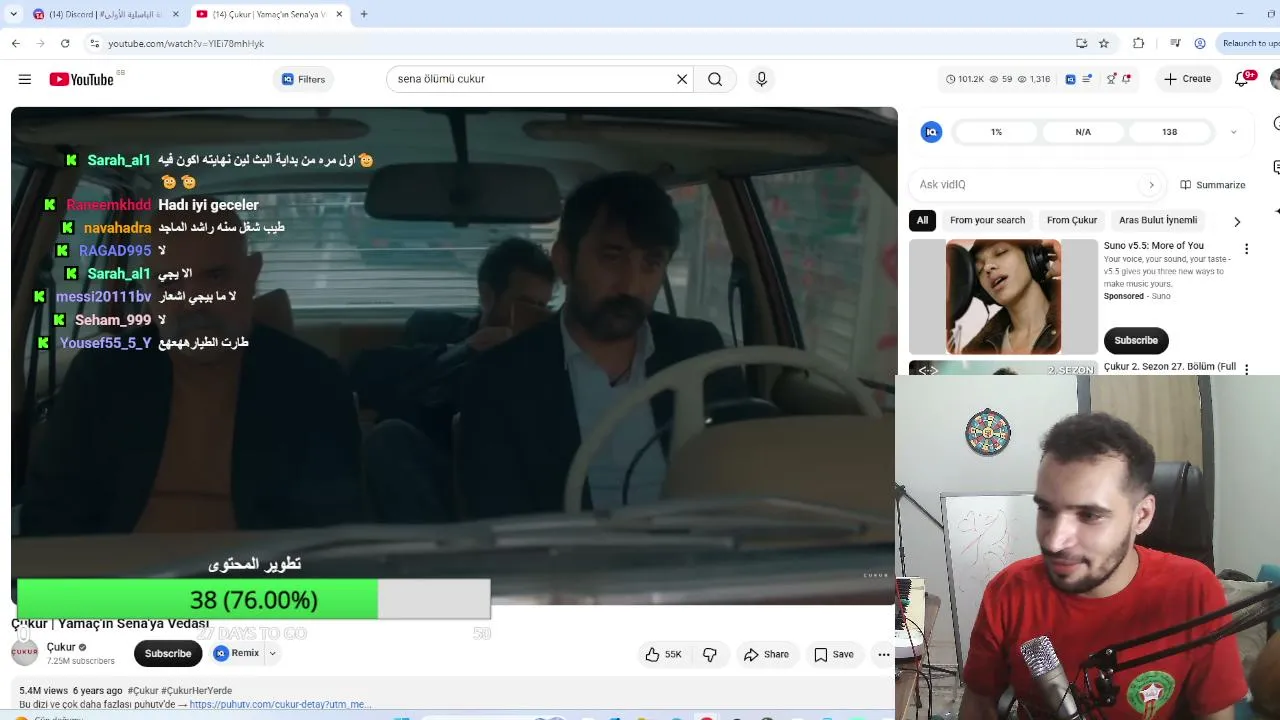View site information icon in address bar
This screenshot has height=720, width=1280.
[94, 44]
